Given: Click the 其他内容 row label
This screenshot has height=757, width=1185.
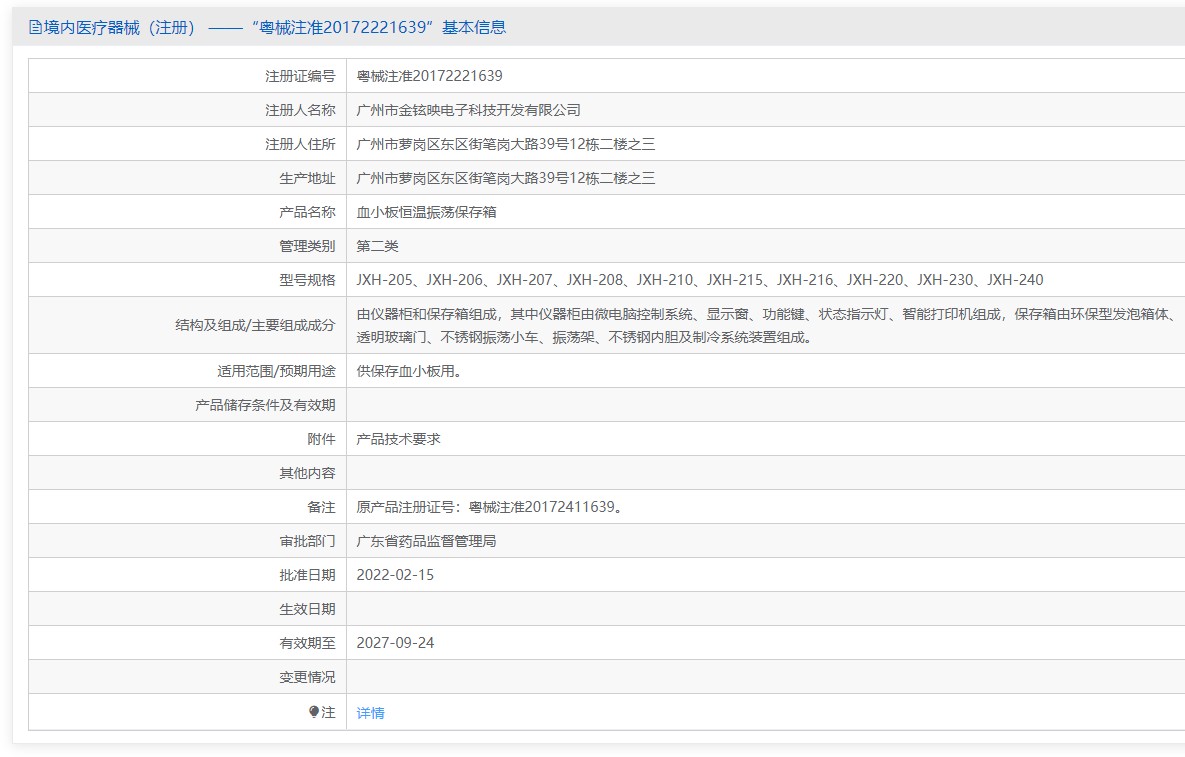Looking at the screenshot, I should (x=307, y=473).
